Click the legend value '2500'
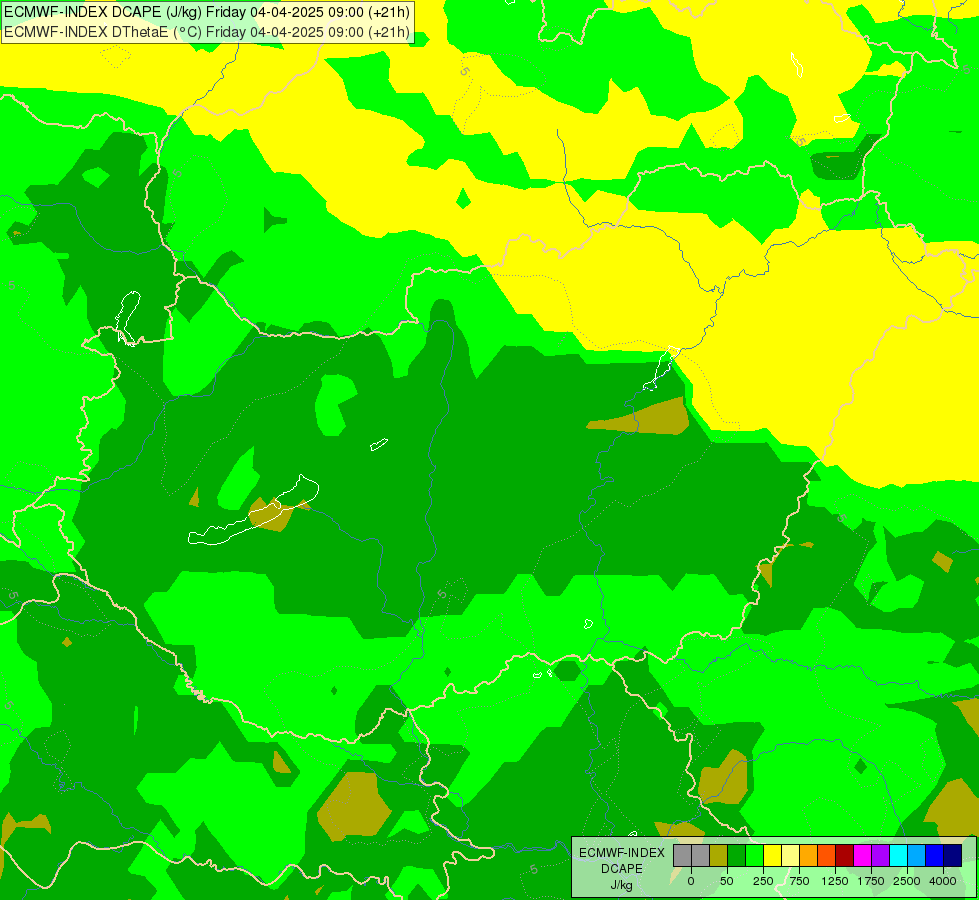This screenshot has width=979, height=900. (x=907, y=881)
